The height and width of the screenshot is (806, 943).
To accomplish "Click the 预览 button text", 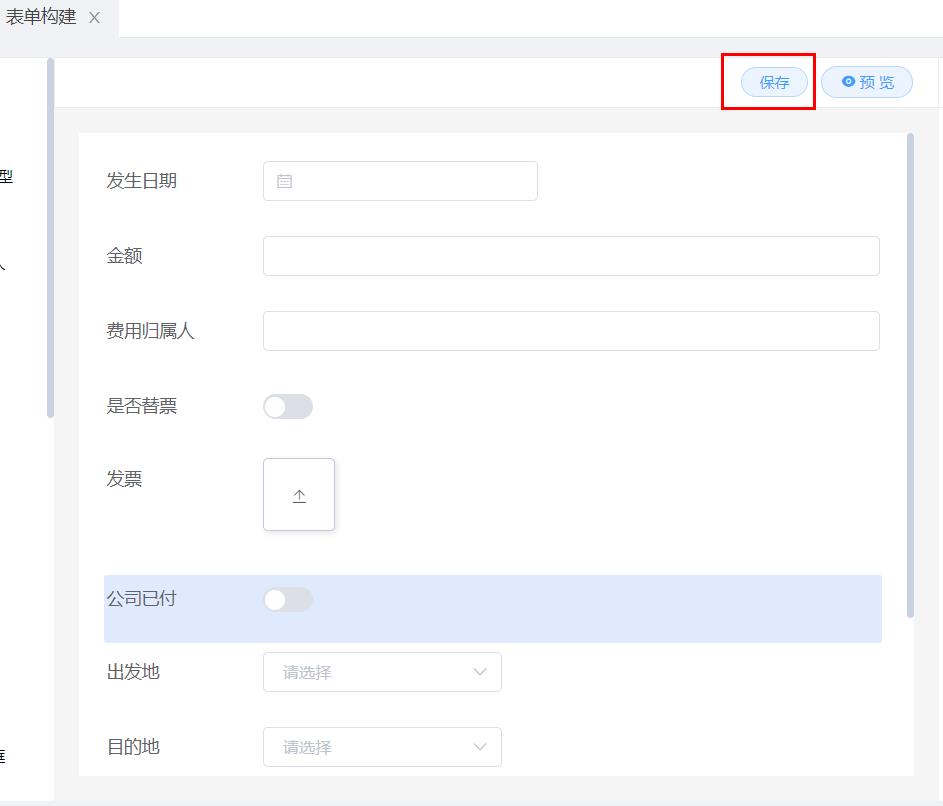I will [877, 82].
